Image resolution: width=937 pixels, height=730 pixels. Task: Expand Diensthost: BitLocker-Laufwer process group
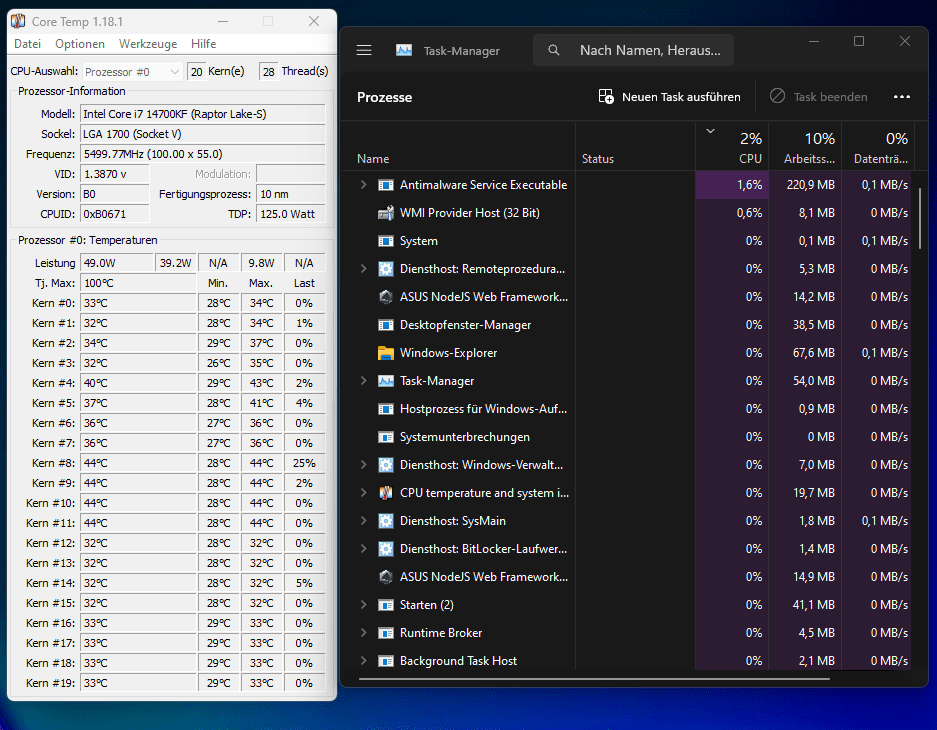[x=363, y=549]
